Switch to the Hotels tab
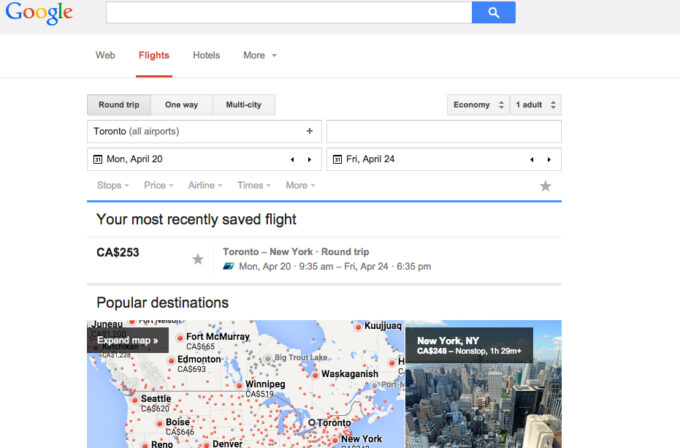The image size is (680, 448). (206, 55)
